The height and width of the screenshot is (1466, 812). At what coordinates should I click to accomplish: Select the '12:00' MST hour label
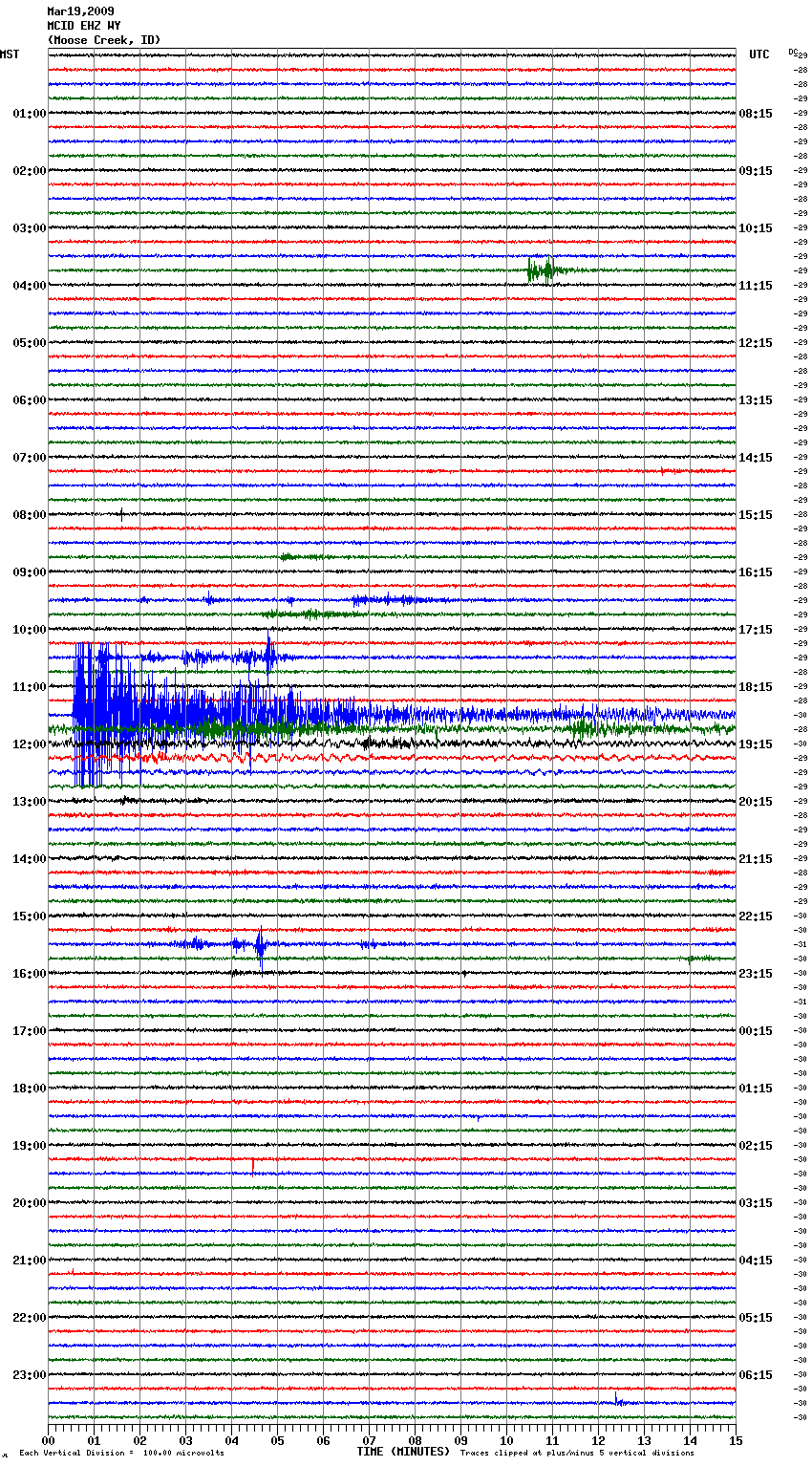coord(30,744)
